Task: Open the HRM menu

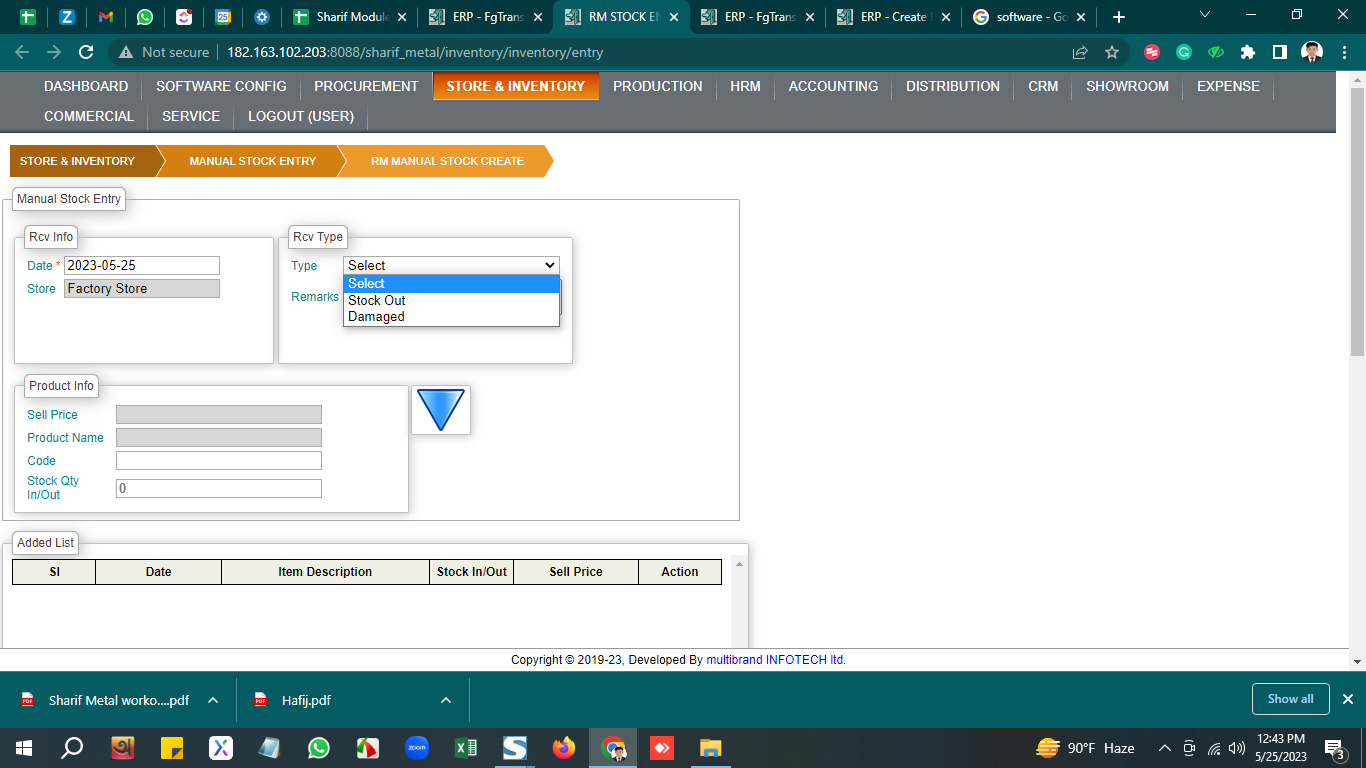Action: (745, 86)
